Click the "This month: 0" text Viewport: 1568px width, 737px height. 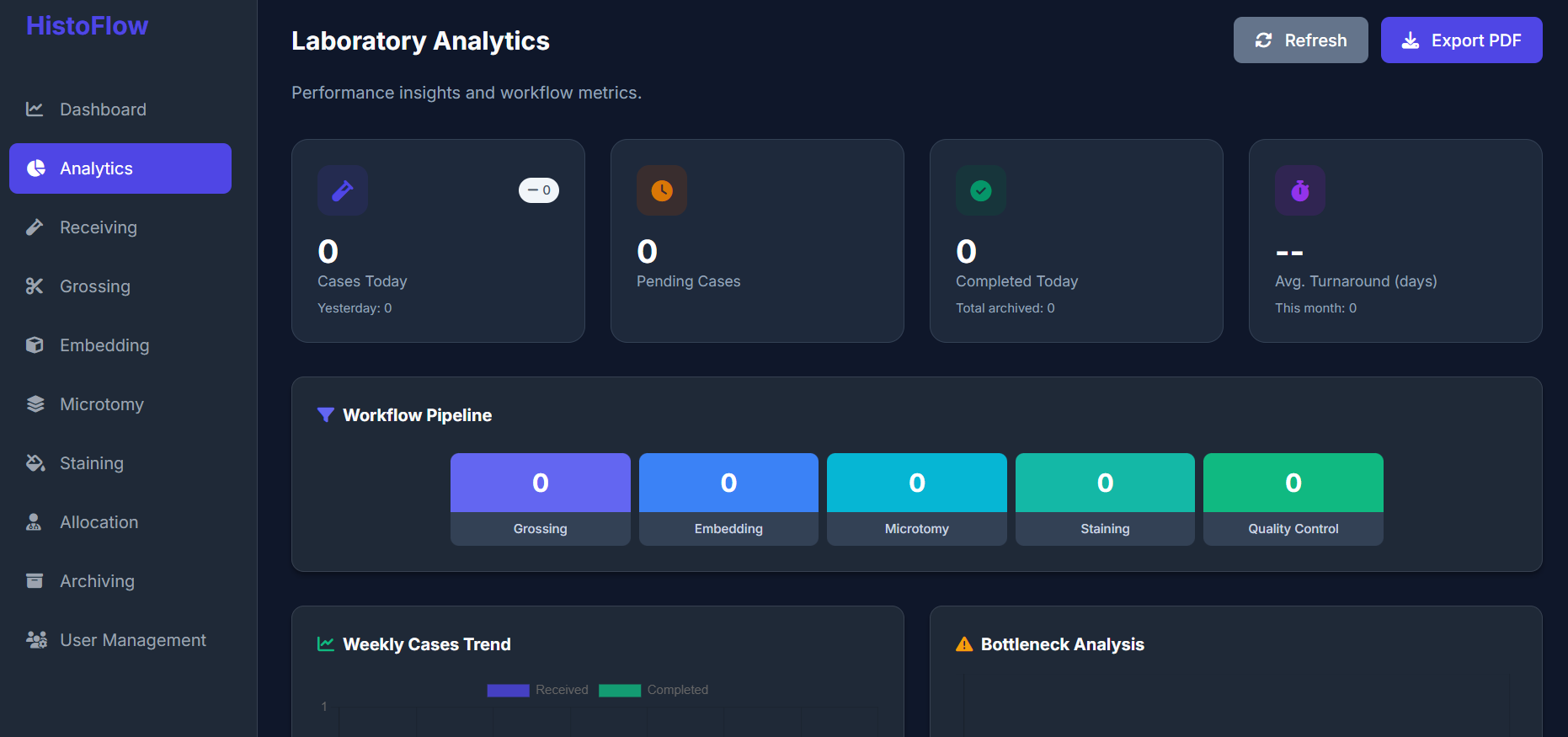[1316, 308]
